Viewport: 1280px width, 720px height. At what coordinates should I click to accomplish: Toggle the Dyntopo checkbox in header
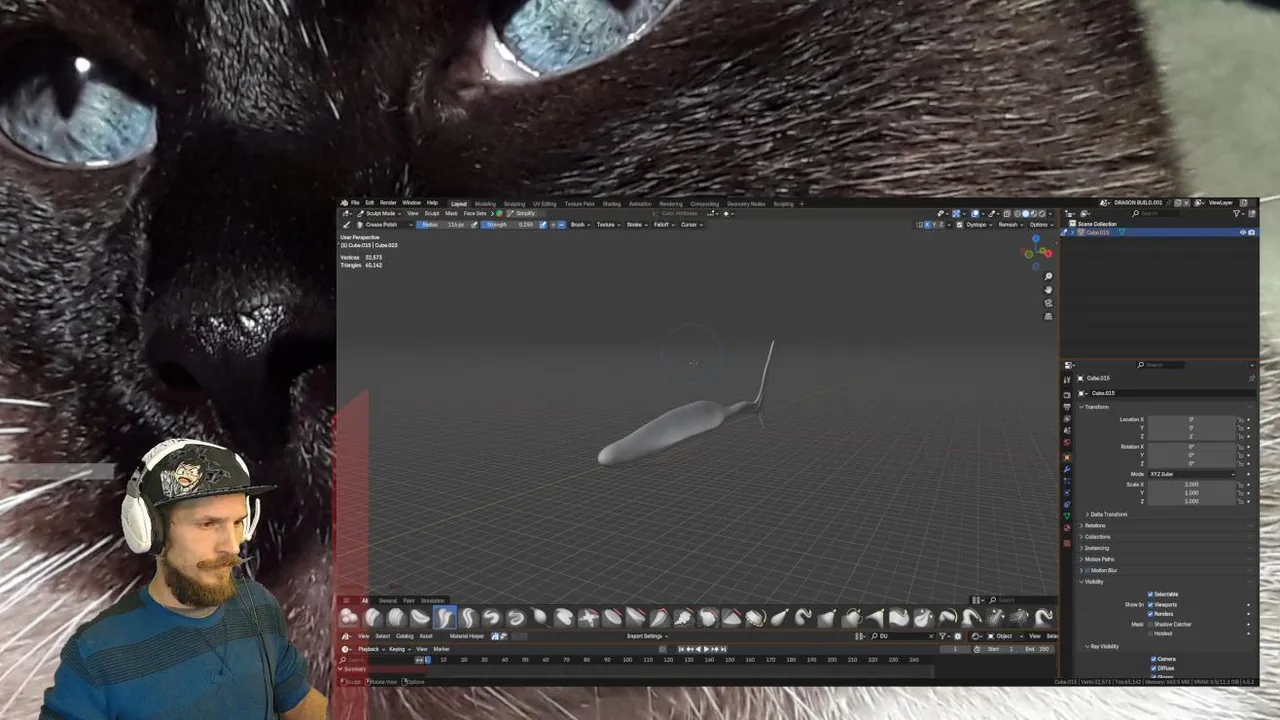click(x=960, y=224)
